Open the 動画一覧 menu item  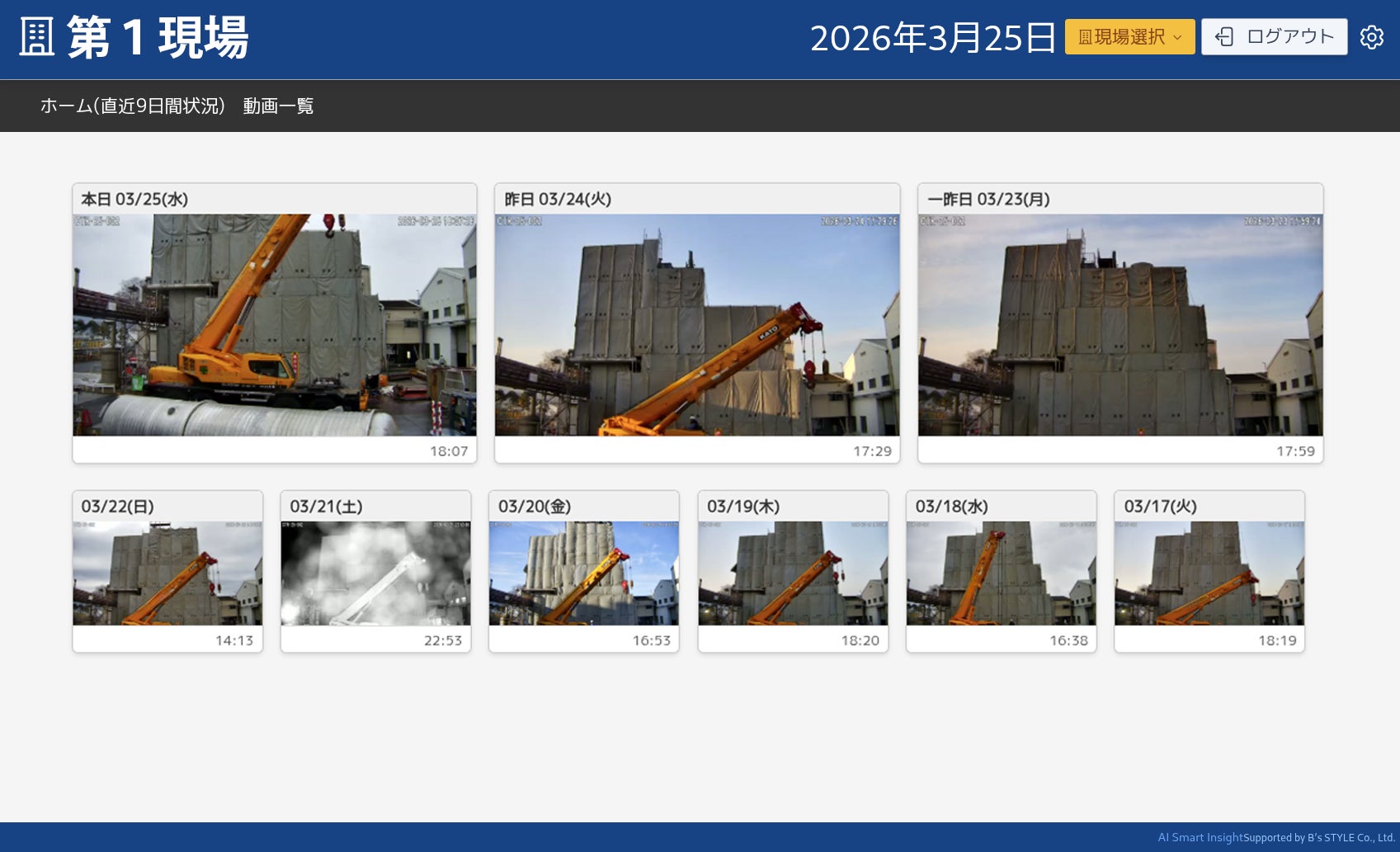(278, 106)
